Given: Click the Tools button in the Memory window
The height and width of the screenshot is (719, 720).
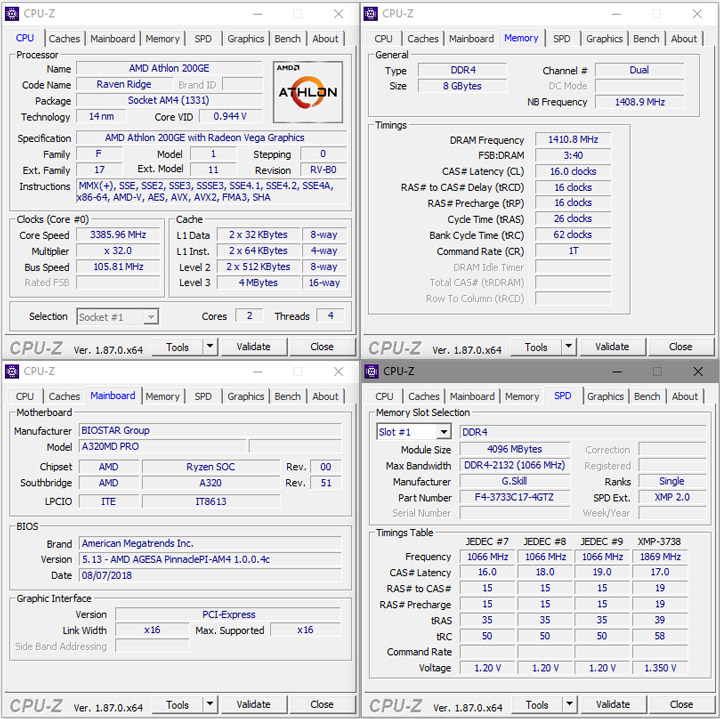Looking at the screenshot, I should [536, 347].
